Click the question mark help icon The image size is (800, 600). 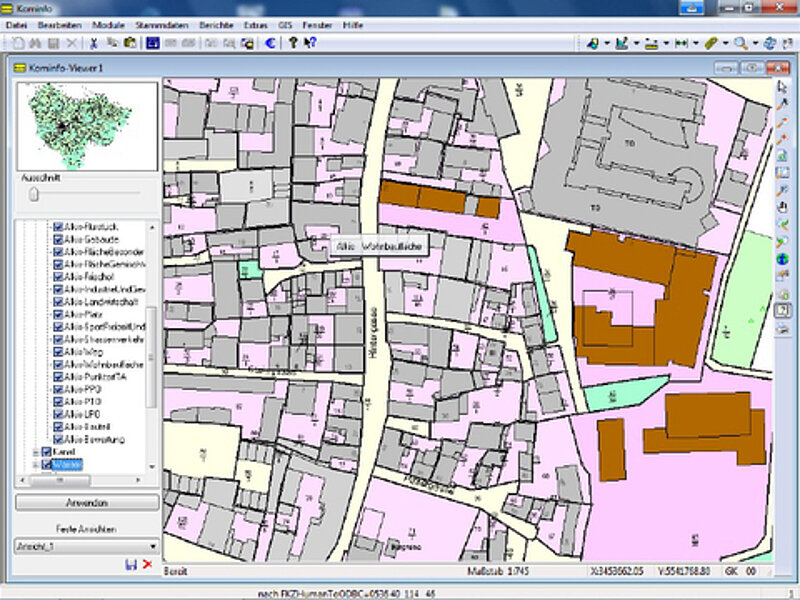click(293, 43)
